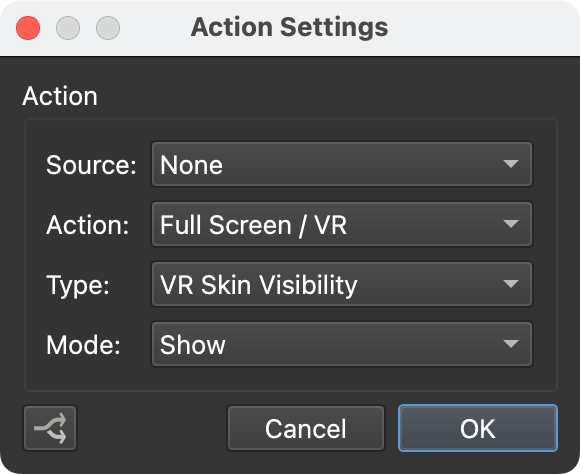Click the arrow of the Full Screen / VR box
This screenshot has height=474, width=580.
(511, 224)
